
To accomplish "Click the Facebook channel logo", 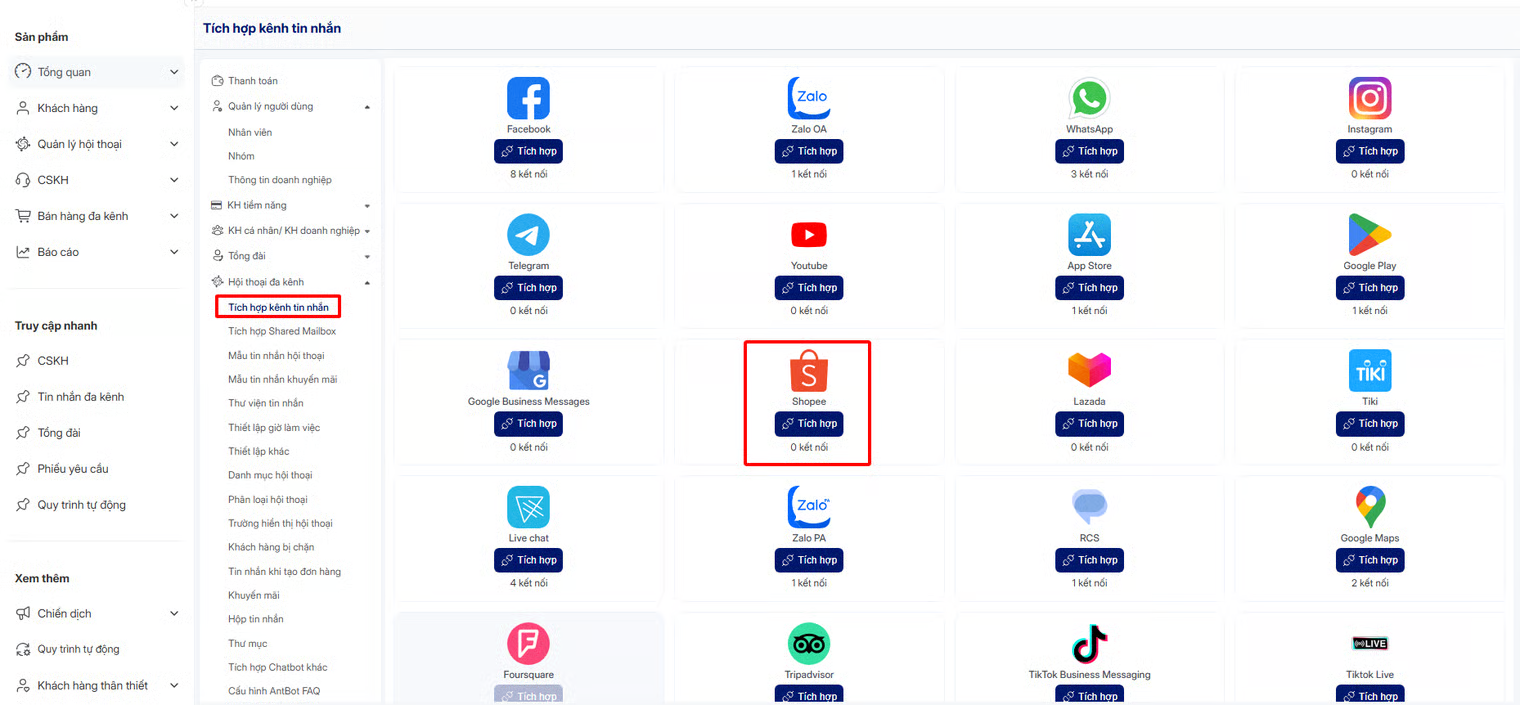I will (528, 98).
